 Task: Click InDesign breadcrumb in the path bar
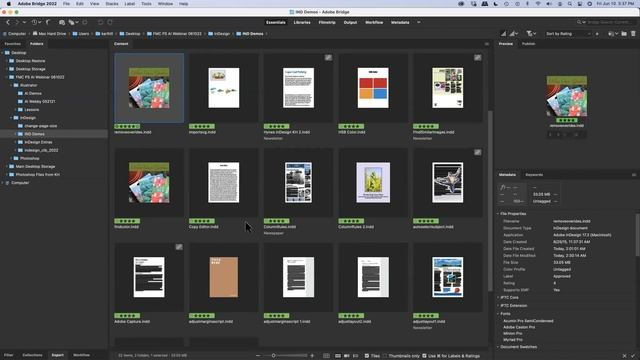pyautogui.click(x=219, y=34)
